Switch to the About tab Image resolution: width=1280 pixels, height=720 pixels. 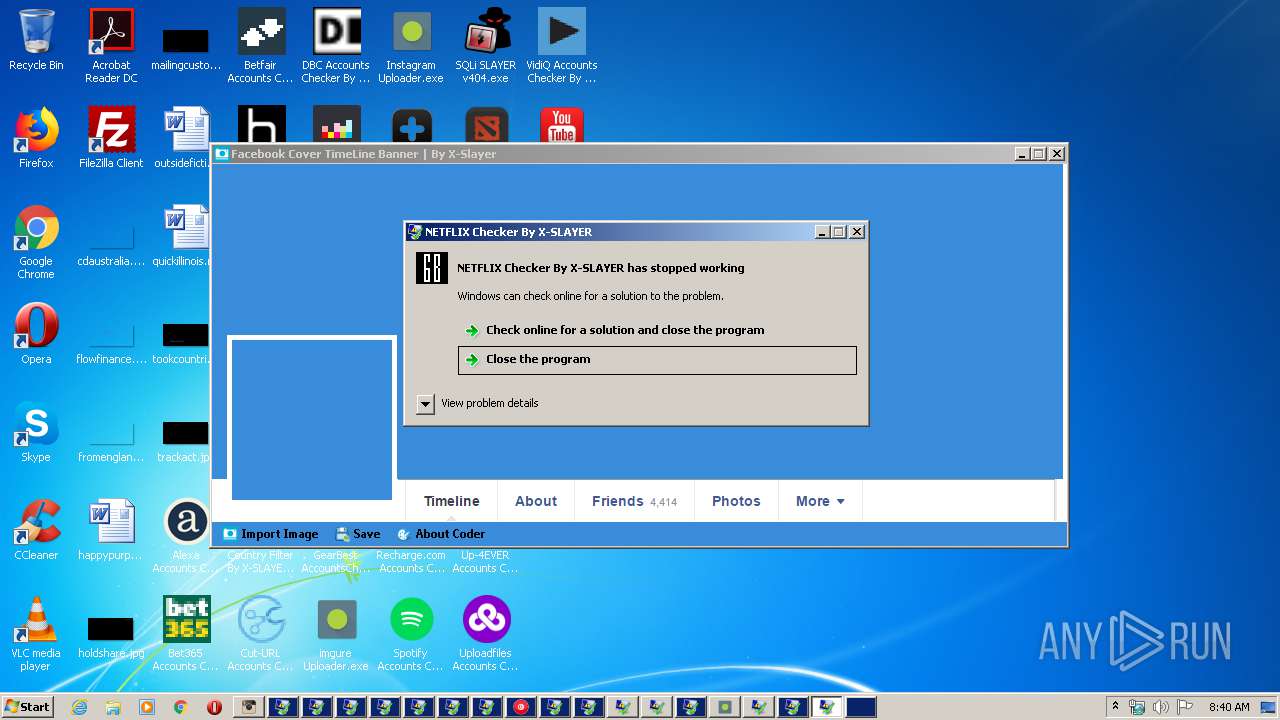tap(536, 501)
